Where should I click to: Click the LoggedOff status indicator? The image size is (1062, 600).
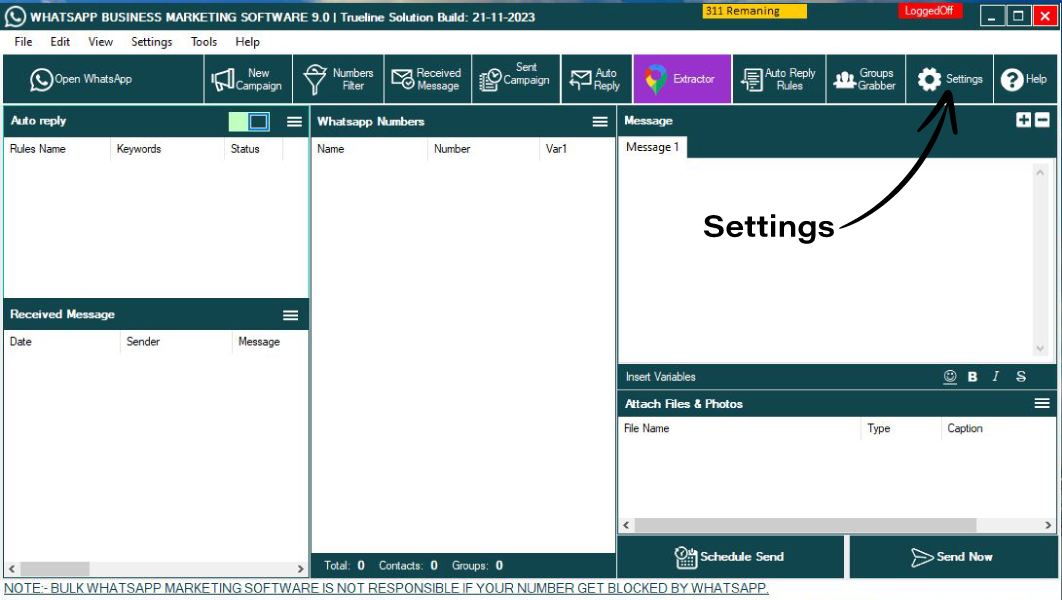coord(929,11)
